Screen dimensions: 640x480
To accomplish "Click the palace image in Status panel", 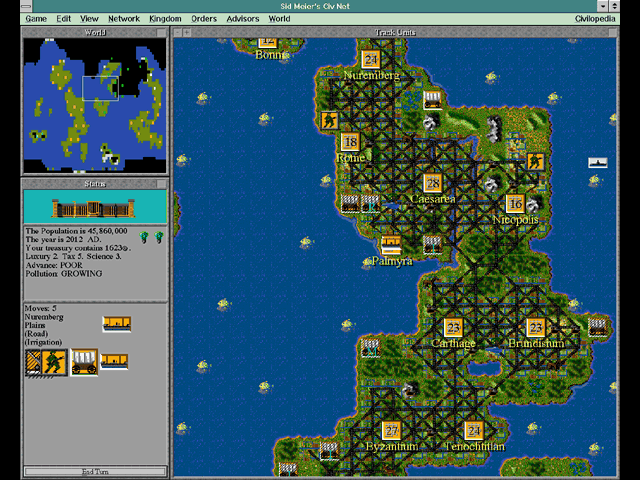I will [93, 208].
